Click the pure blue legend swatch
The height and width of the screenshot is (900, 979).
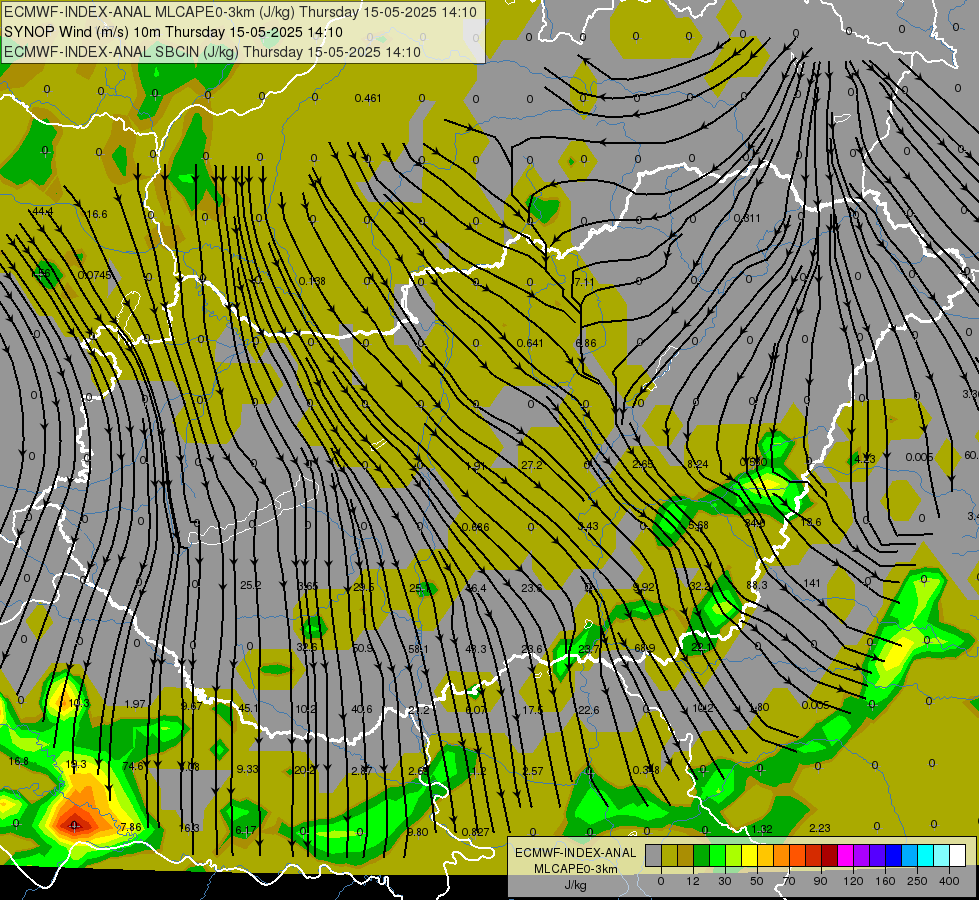[893, 856]
